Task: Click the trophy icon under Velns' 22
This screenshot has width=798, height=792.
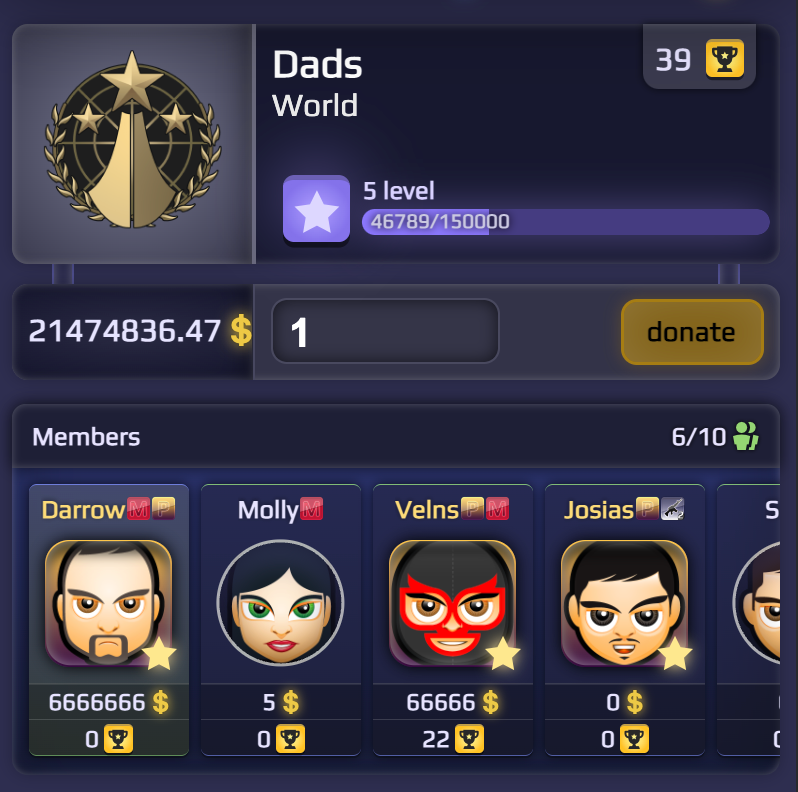Action: [469, 739]
